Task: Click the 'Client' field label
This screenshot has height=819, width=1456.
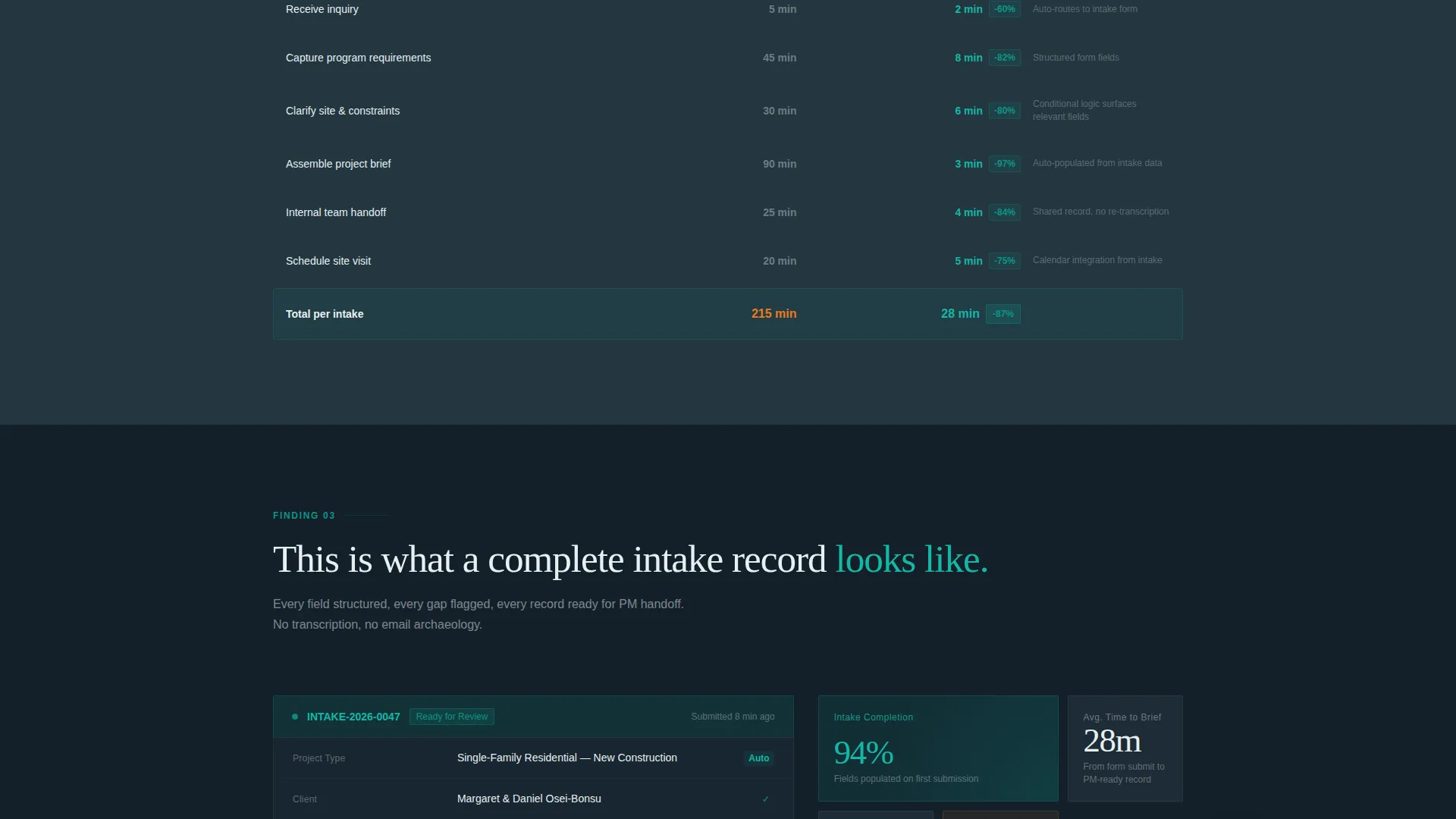Action: coord(305,799)
